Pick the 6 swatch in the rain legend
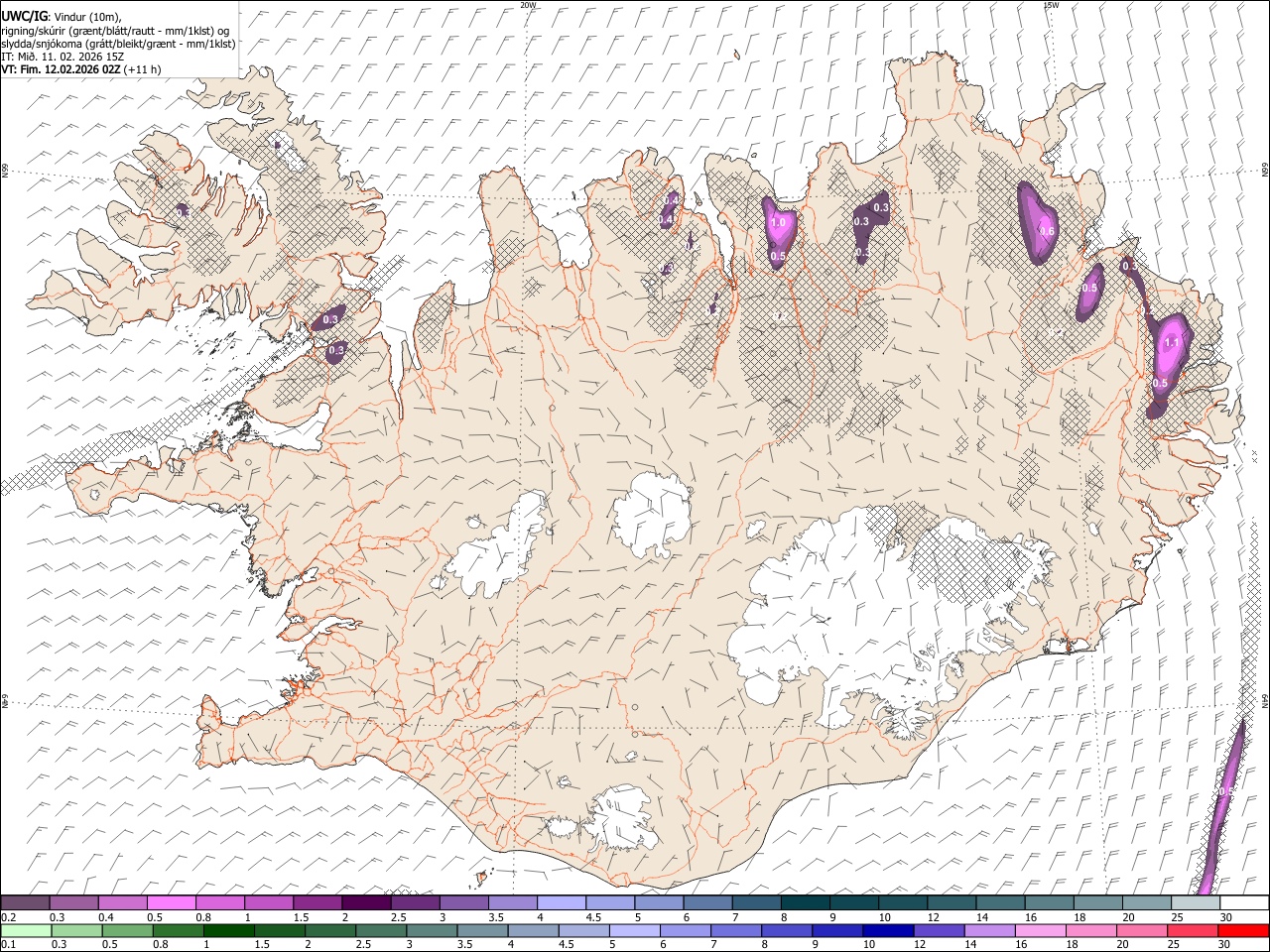Viewport: 1270px width, 952px height. [686, 931]
